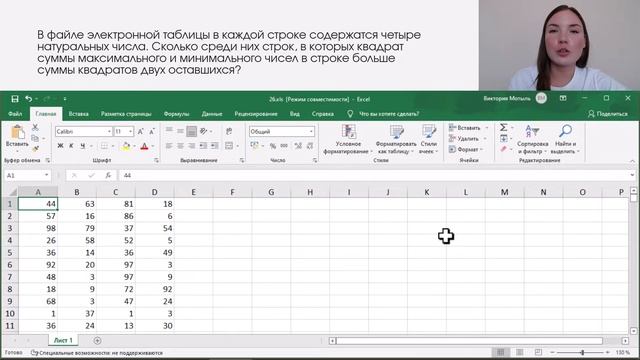Increase font size with large A icon

140,131
